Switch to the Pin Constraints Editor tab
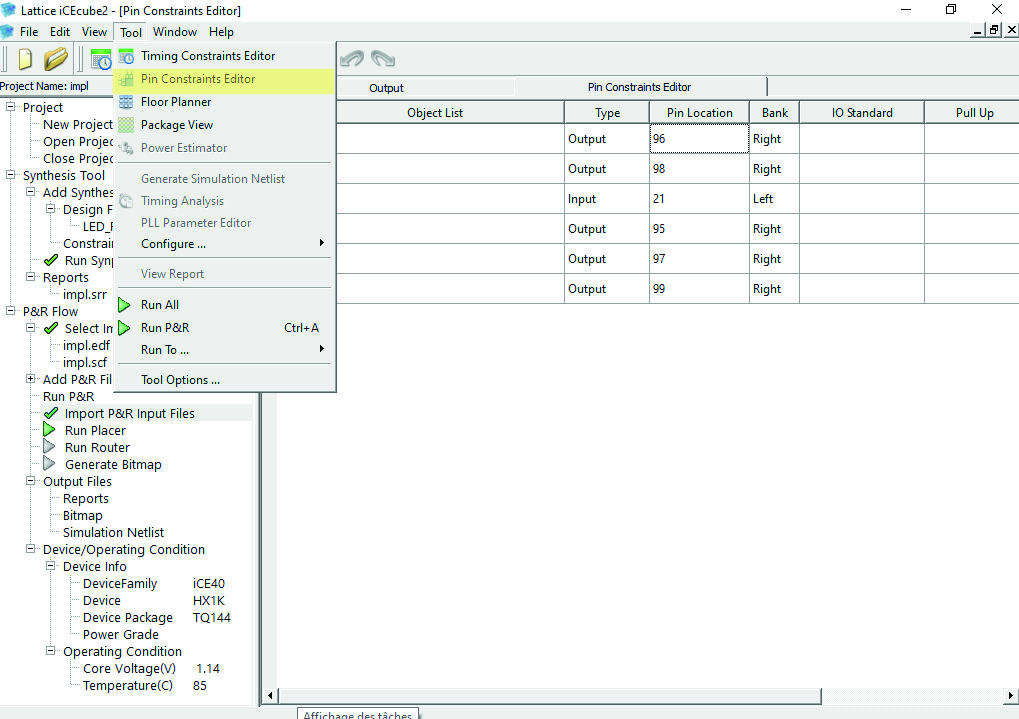The image size is (1019, 719). click(639, 87)
